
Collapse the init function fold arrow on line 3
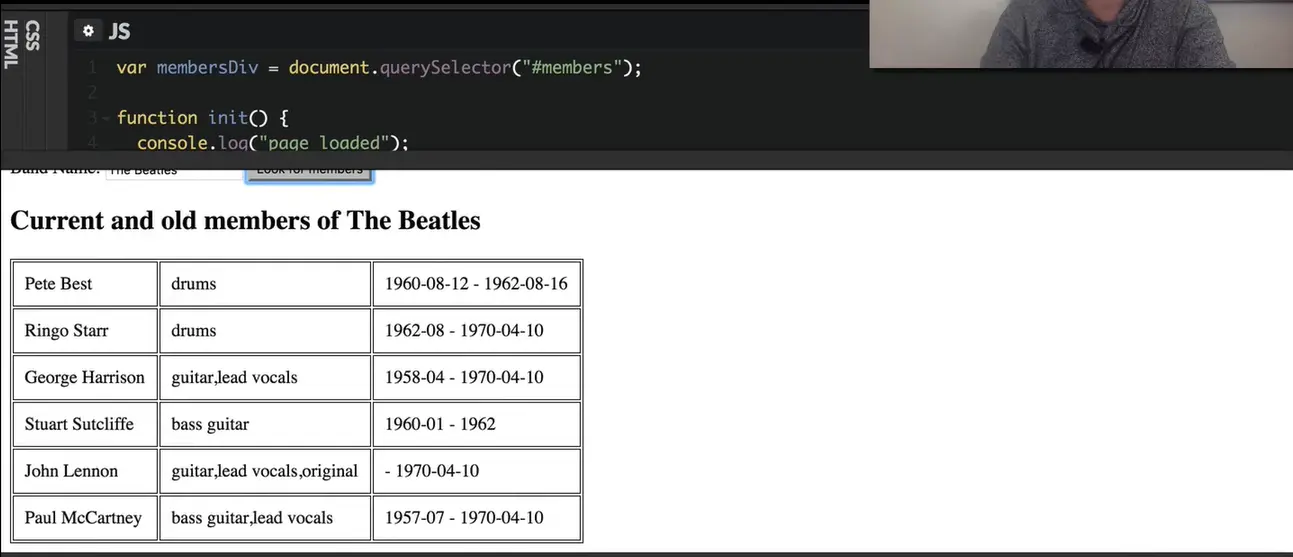click(106, 118)
